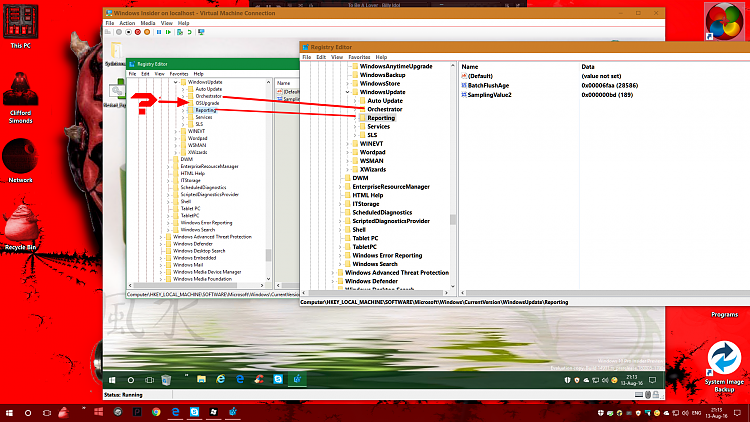Screen dimensions: 750x422
Task: Click the green Reset VM icon
Action: pyautogui.click(x=168, y=32)
